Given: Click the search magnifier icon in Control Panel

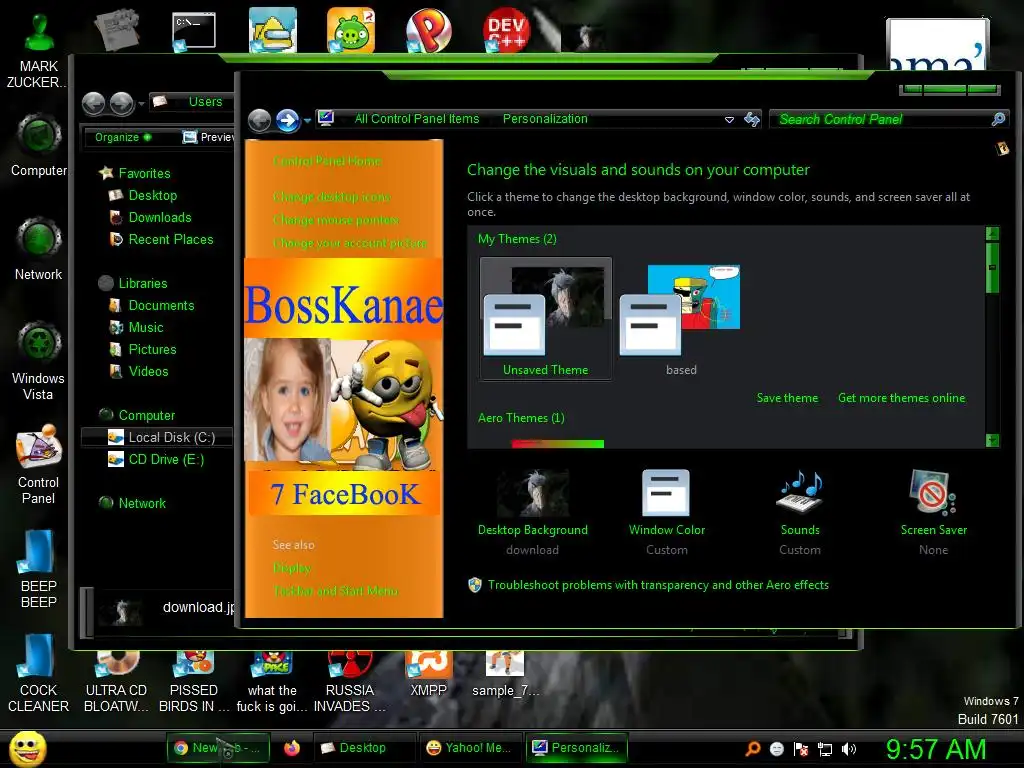Looking at the screenshot, I should point(998,119).
